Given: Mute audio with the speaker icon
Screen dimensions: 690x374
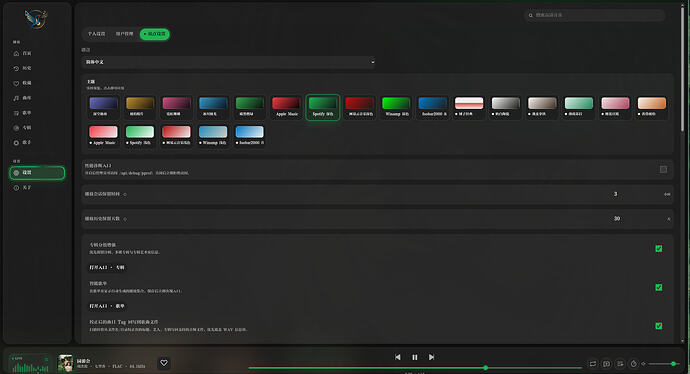Looking at the screenshot, I should [x=643, y=363].
